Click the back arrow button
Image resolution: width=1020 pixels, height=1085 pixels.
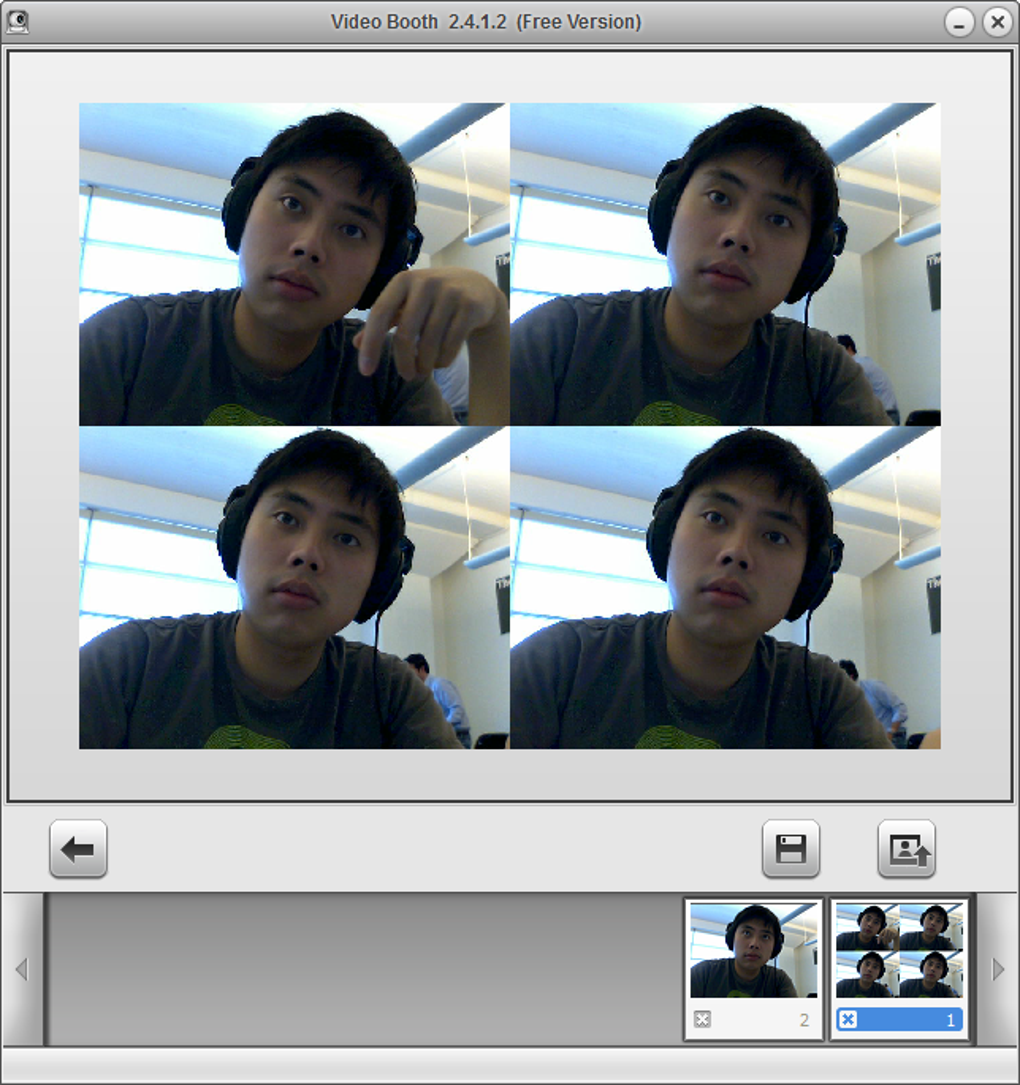tap(78, 849)
